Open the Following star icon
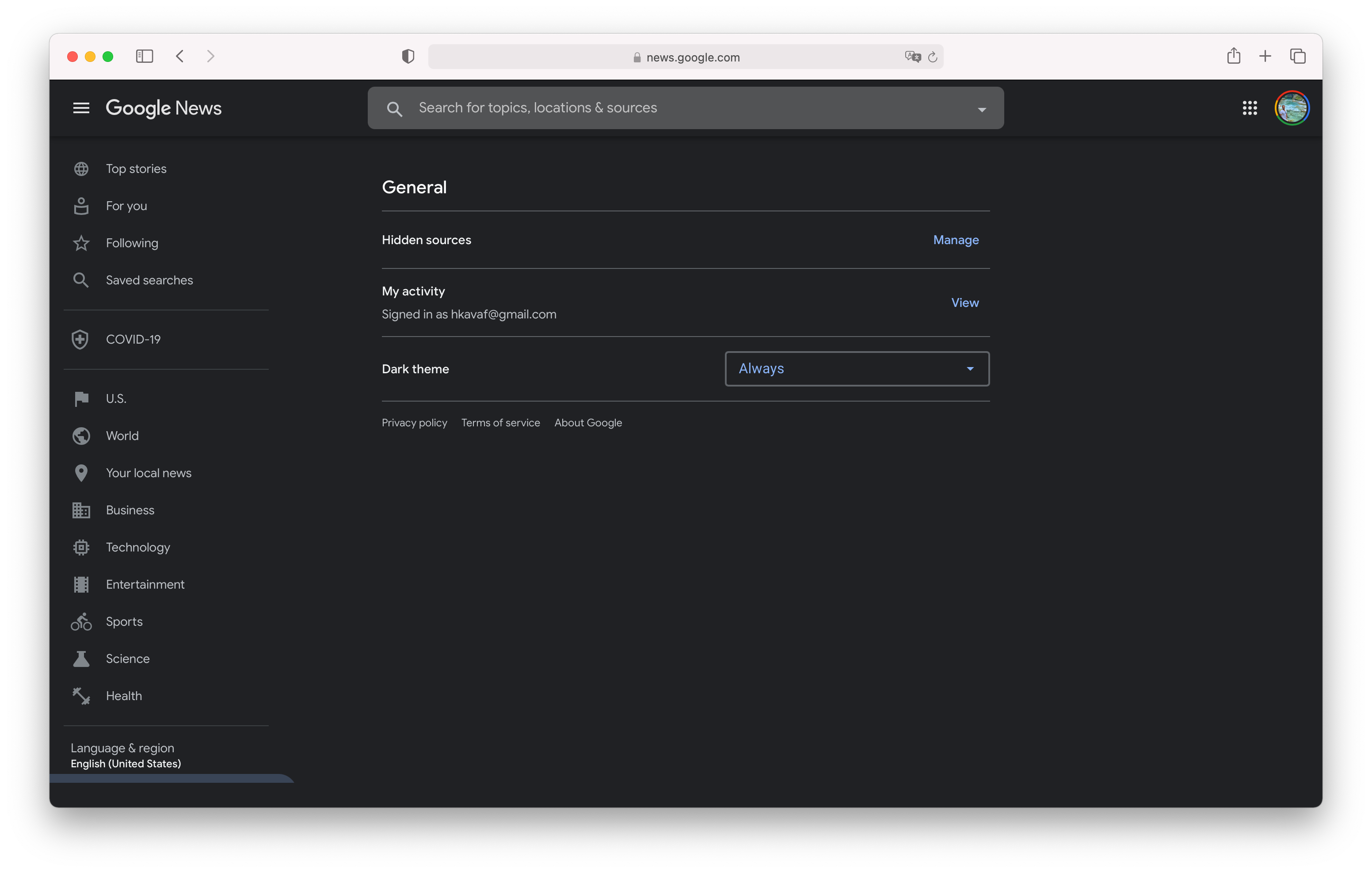1372x873 pixels. [81, 242]
